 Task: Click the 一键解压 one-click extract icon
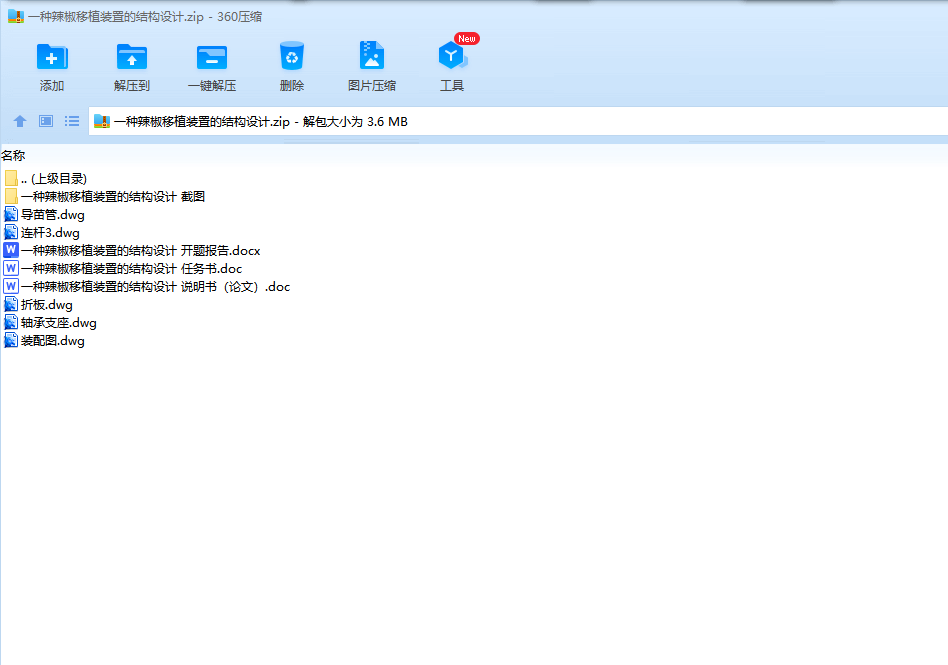[212, 57]
